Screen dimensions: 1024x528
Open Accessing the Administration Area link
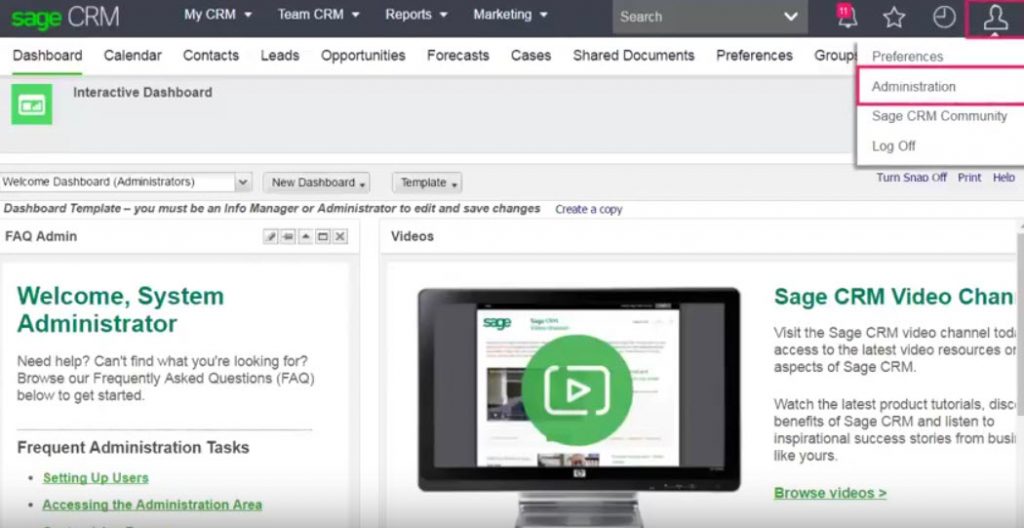(x=152, y=505)
